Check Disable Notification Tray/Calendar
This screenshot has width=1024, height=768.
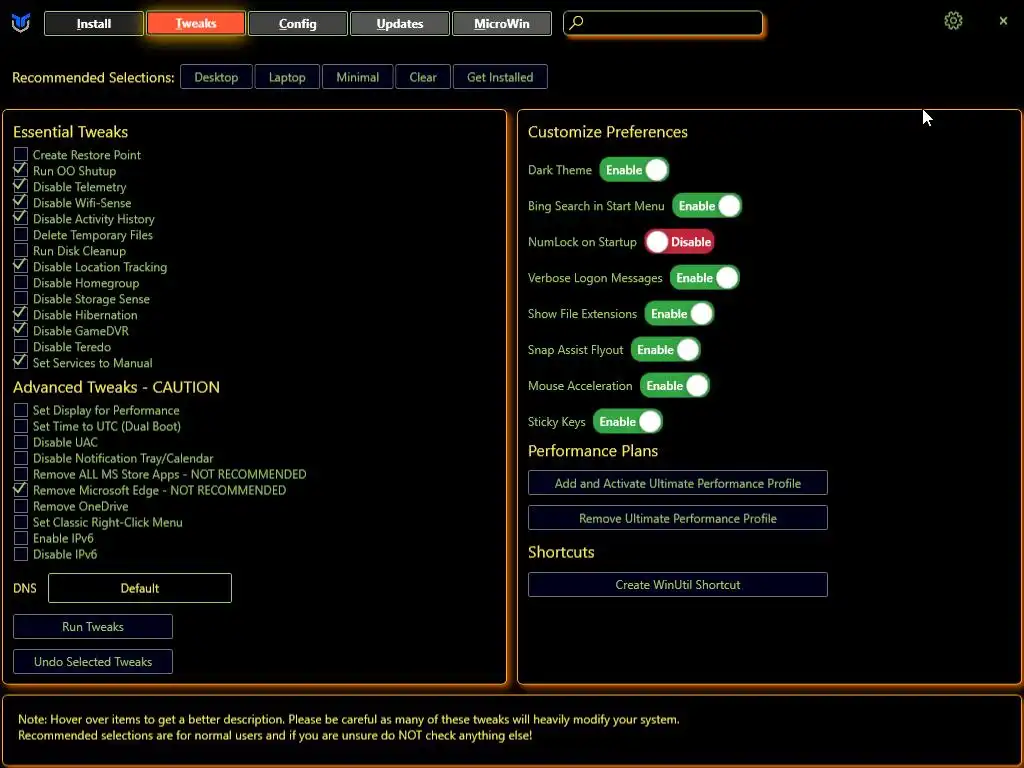point(21,458)
